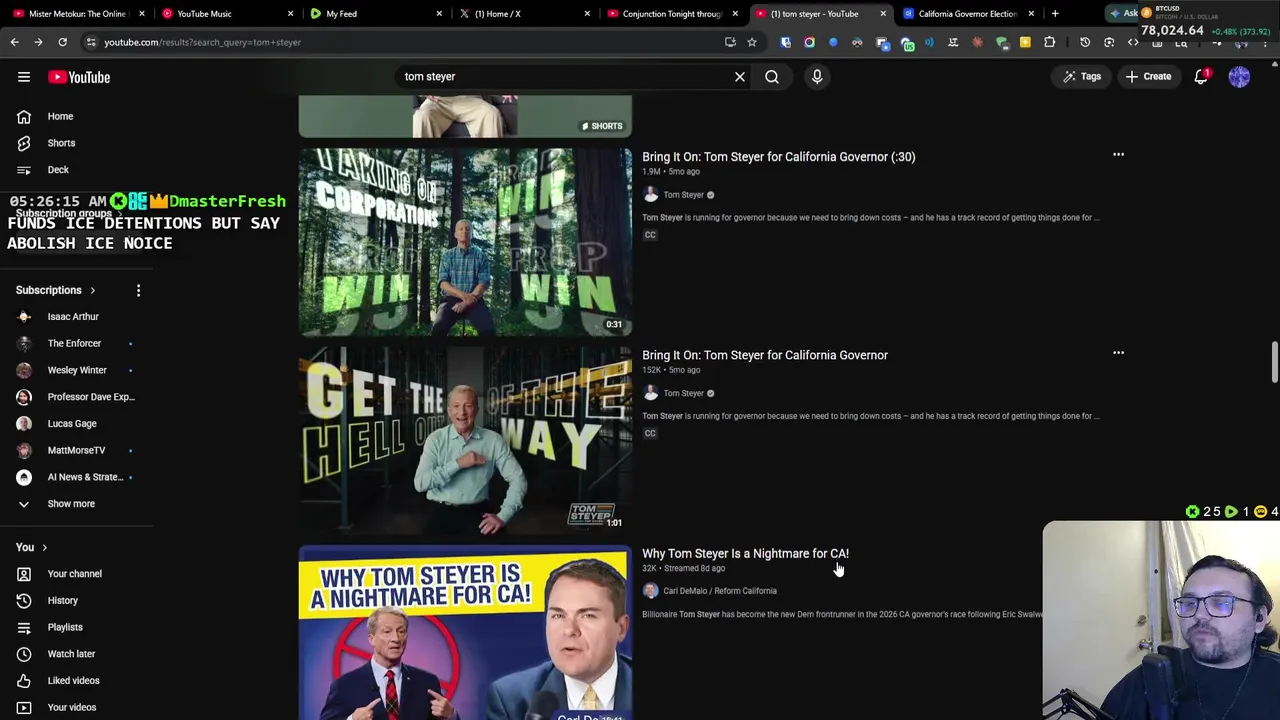Click Get The Hell Out thumbnail

465,440
